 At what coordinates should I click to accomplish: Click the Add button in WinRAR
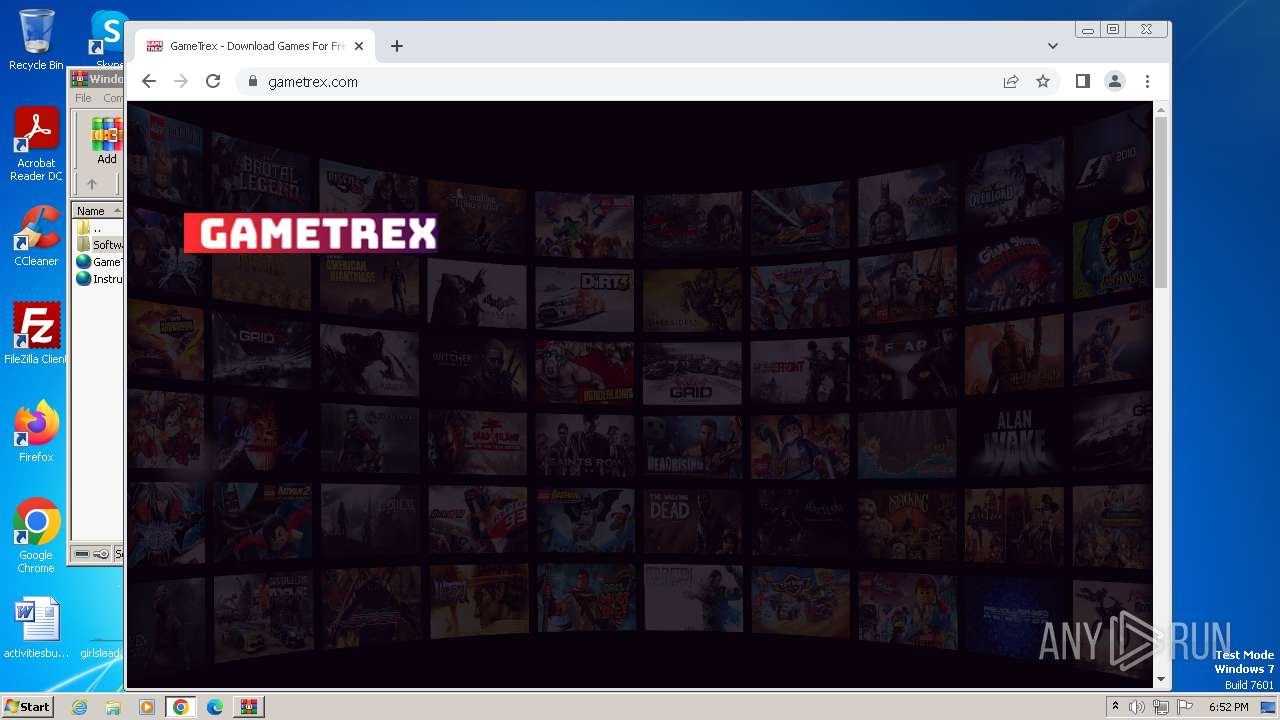tap(106, 141)
